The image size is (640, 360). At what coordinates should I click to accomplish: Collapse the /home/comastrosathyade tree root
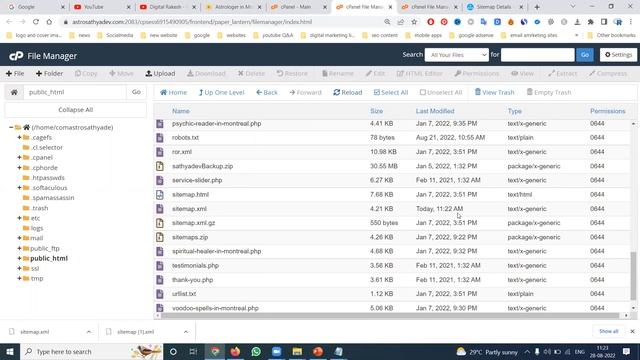point(11,127)
